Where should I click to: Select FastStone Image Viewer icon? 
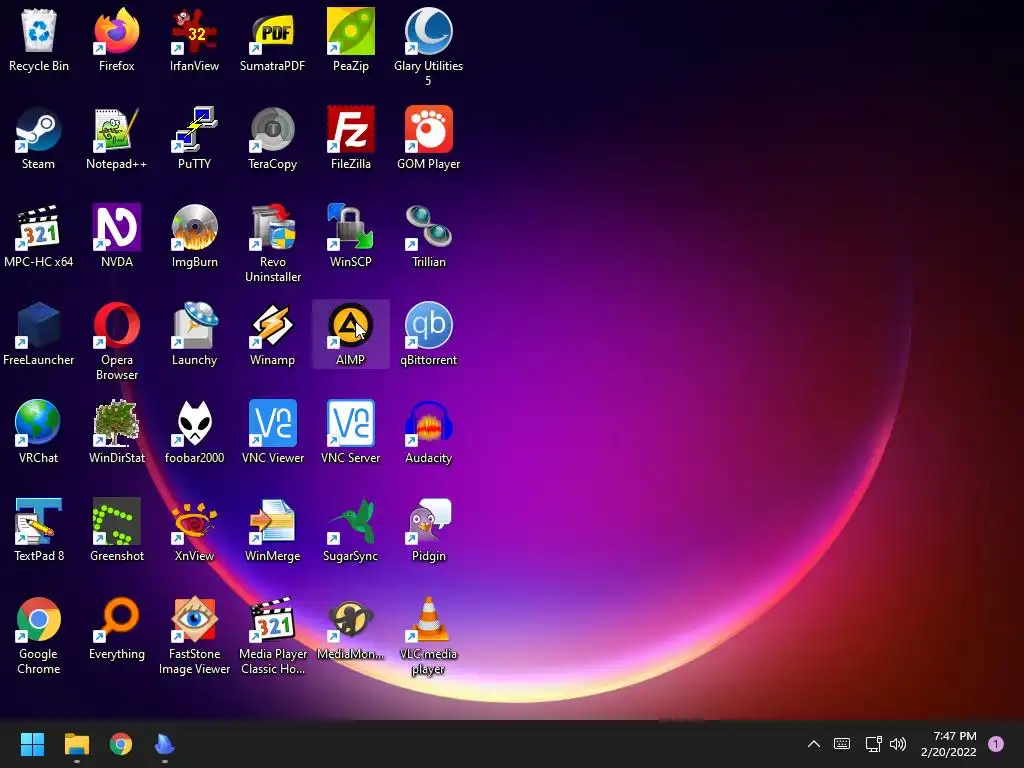point(194,619)
